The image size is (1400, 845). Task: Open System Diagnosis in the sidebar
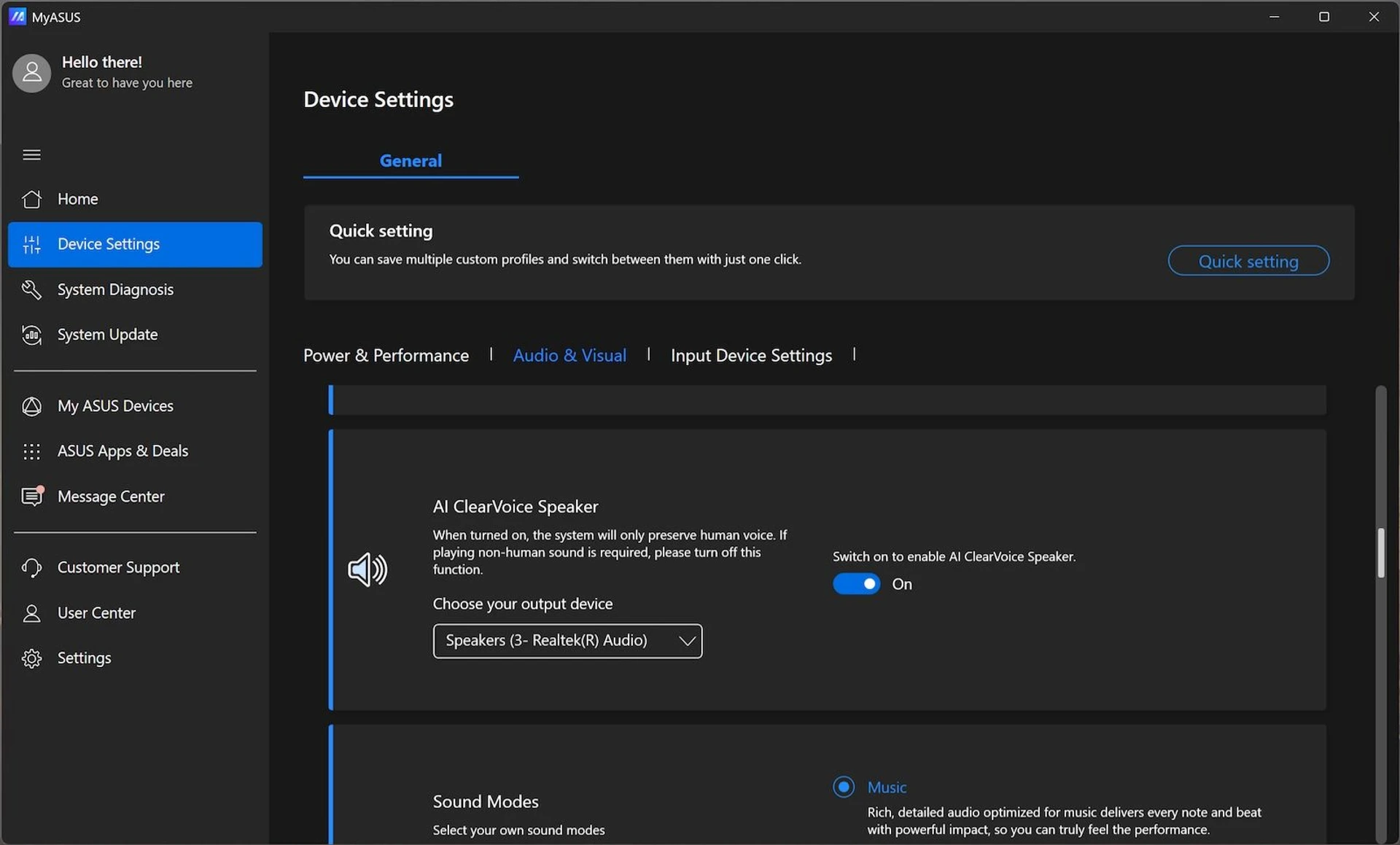(x=135, y=289)
